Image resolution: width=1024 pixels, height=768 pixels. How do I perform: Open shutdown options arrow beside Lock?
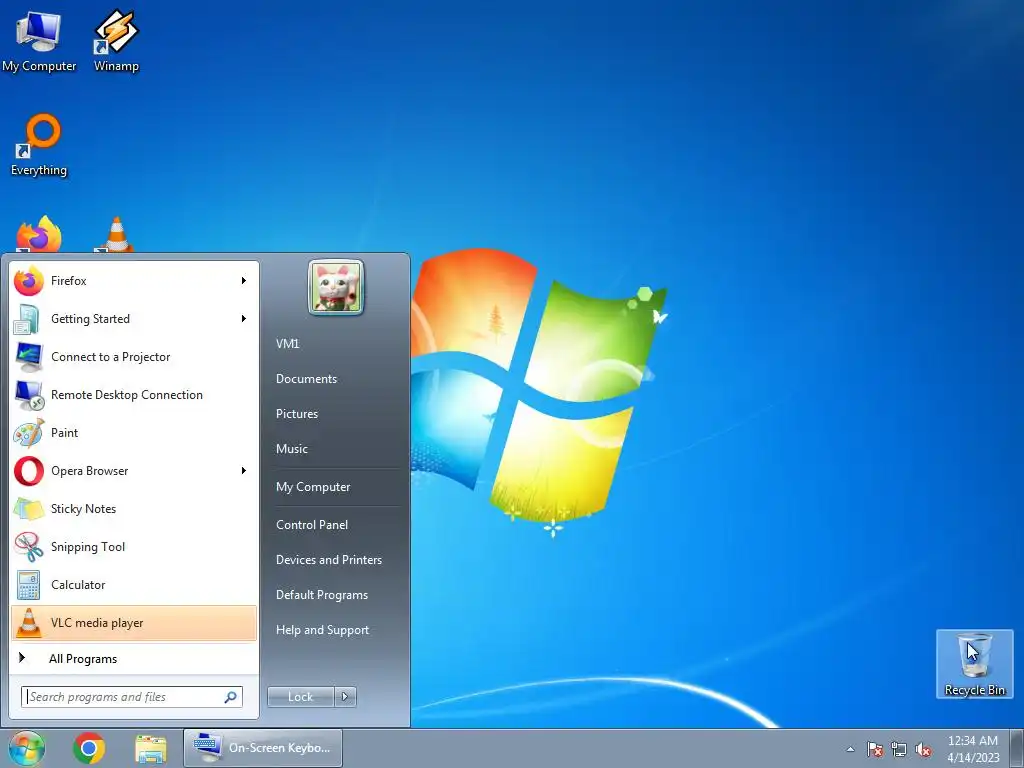pos(345,697)
